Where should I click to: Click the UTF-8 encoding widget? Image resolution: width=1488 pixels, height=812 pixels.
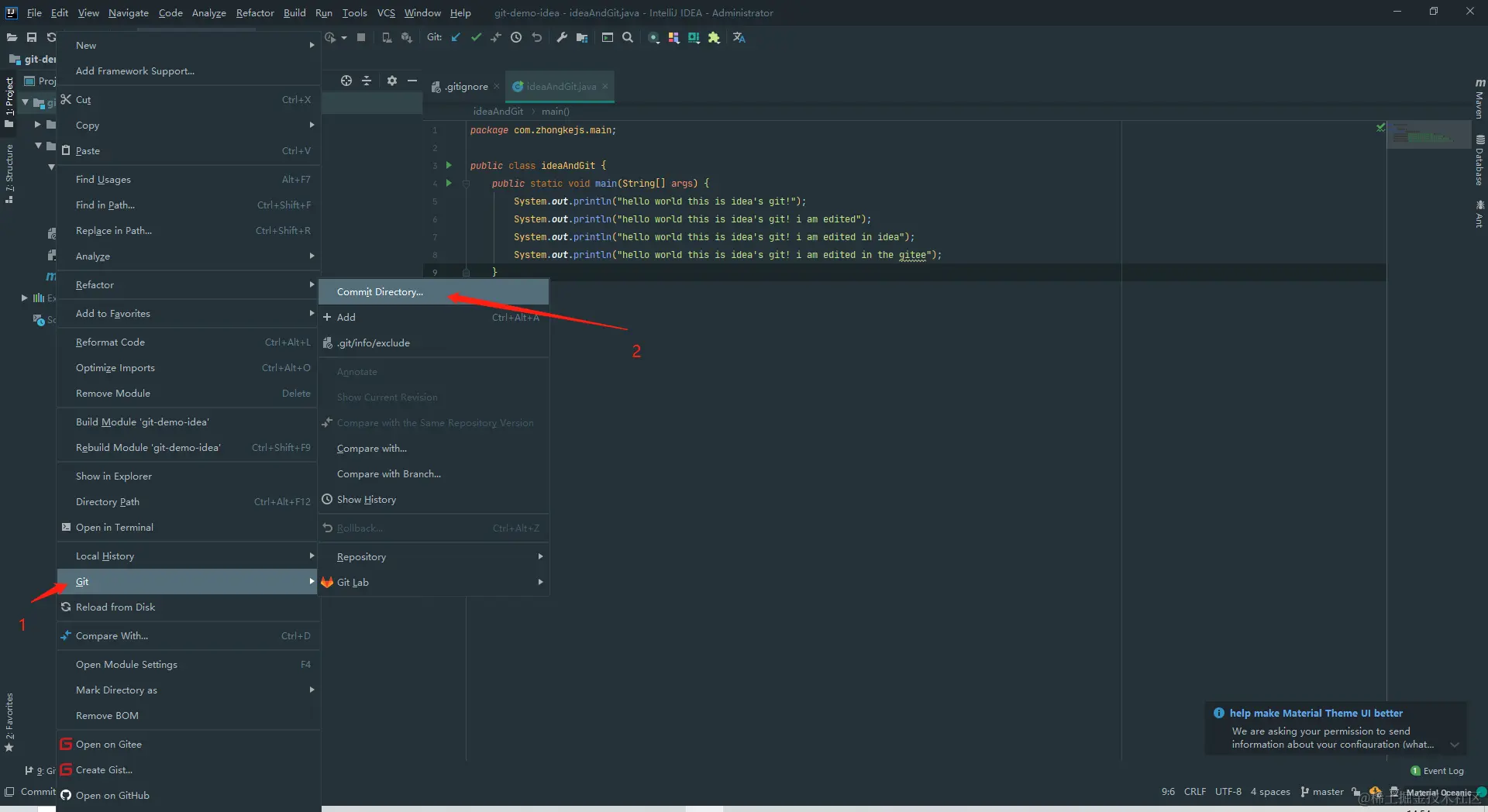(1228, 792)
